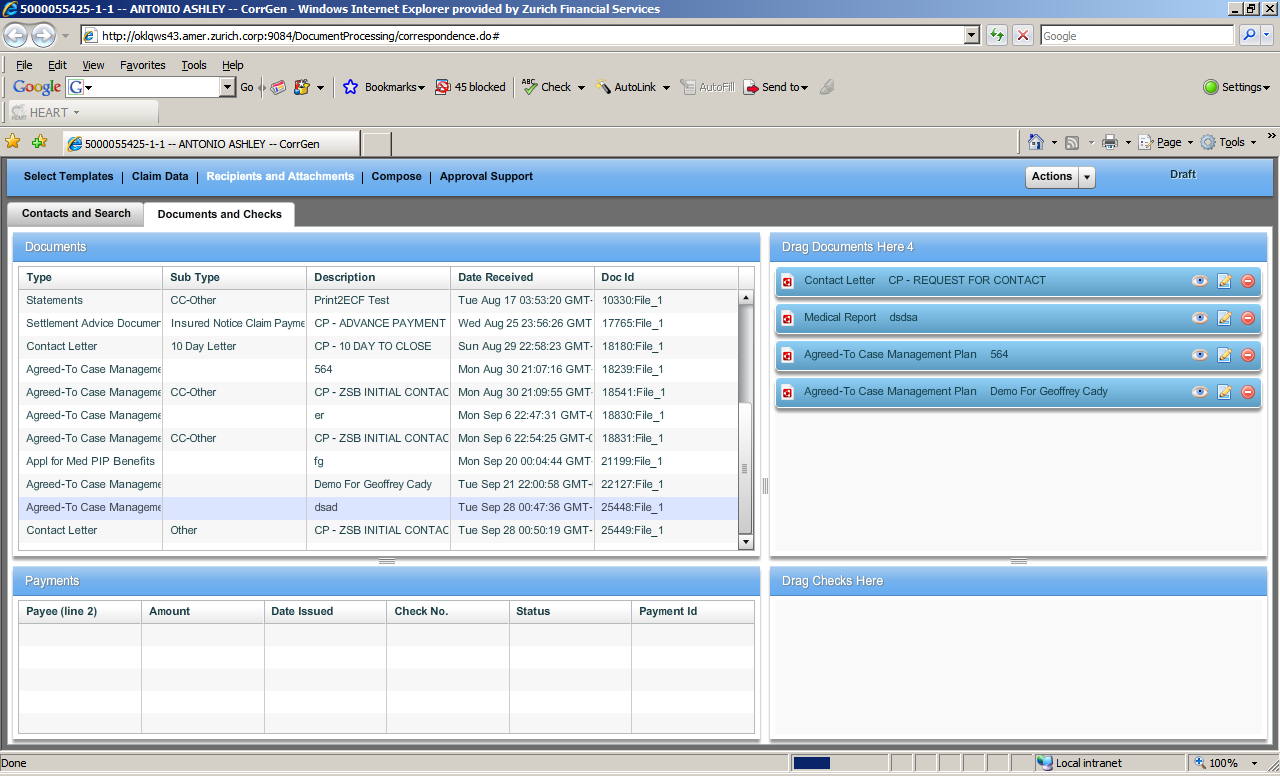The height and width of the screenshot is (776, 1280).
Task: Open the Tools menu in the command bar
Action: 1230,142
